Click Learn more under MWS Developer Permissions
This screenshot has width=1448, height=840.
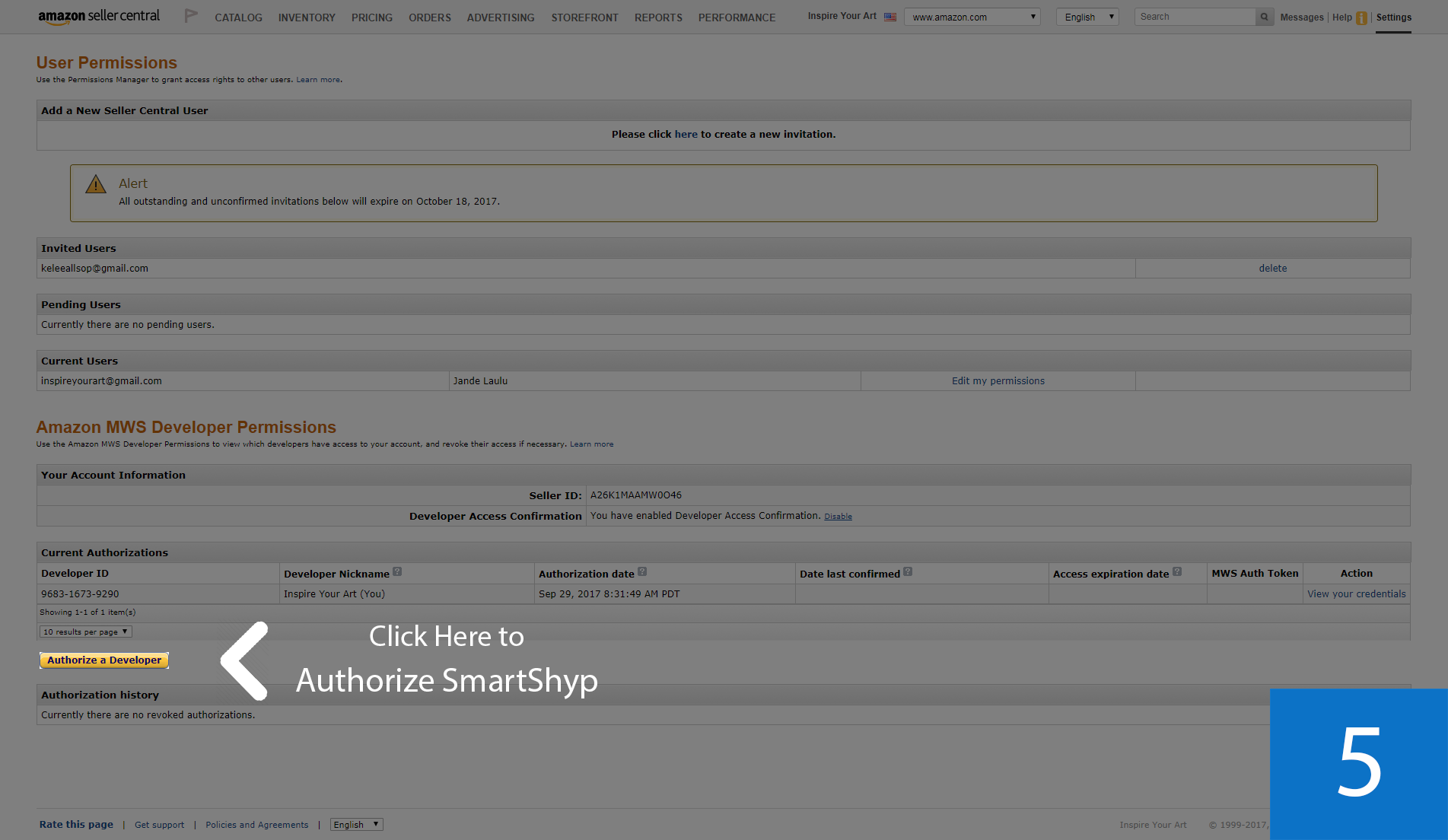pos(591,444)
